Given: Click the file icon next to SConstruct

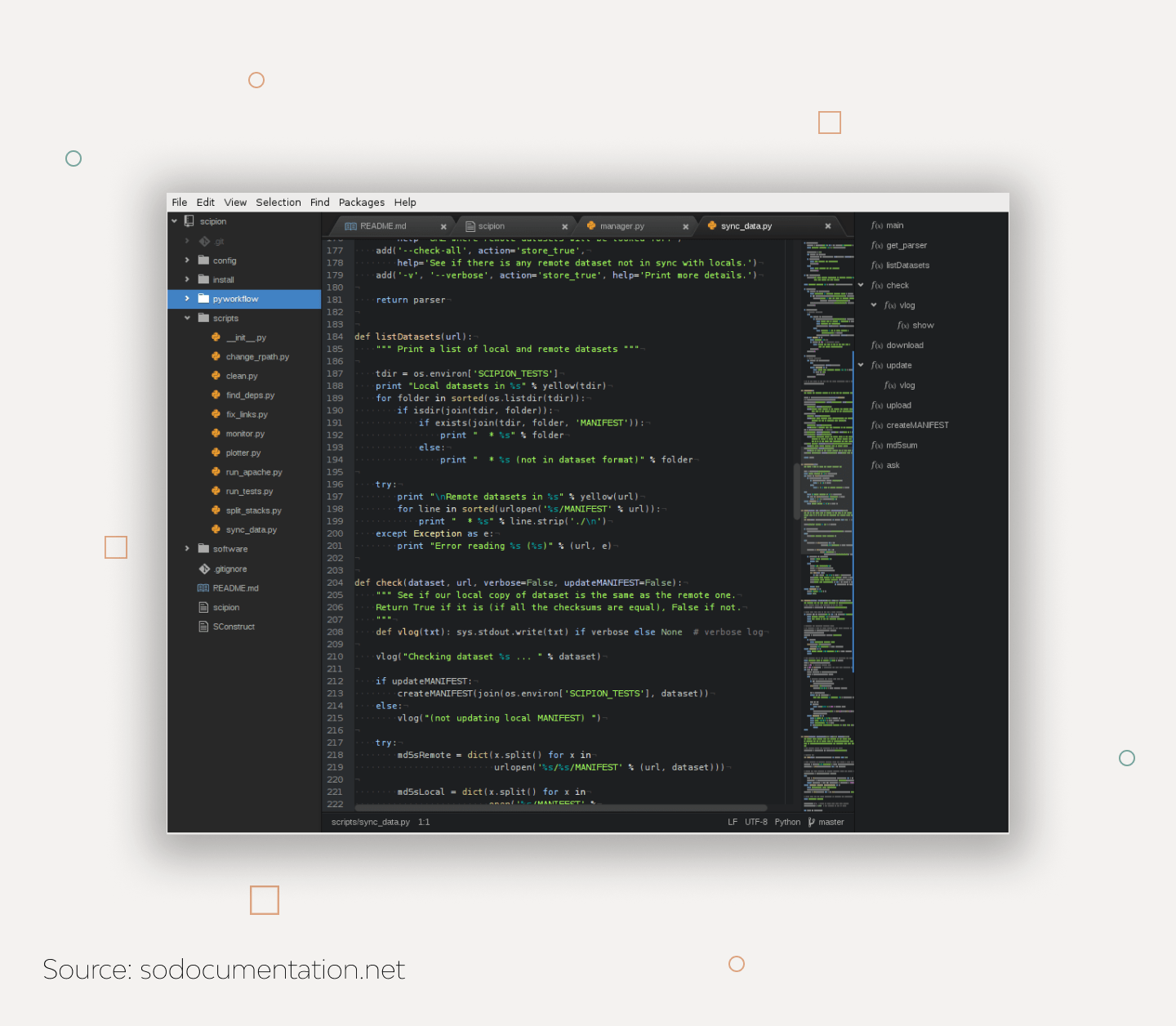Looking at the screenshot, I should coord(204,627).
